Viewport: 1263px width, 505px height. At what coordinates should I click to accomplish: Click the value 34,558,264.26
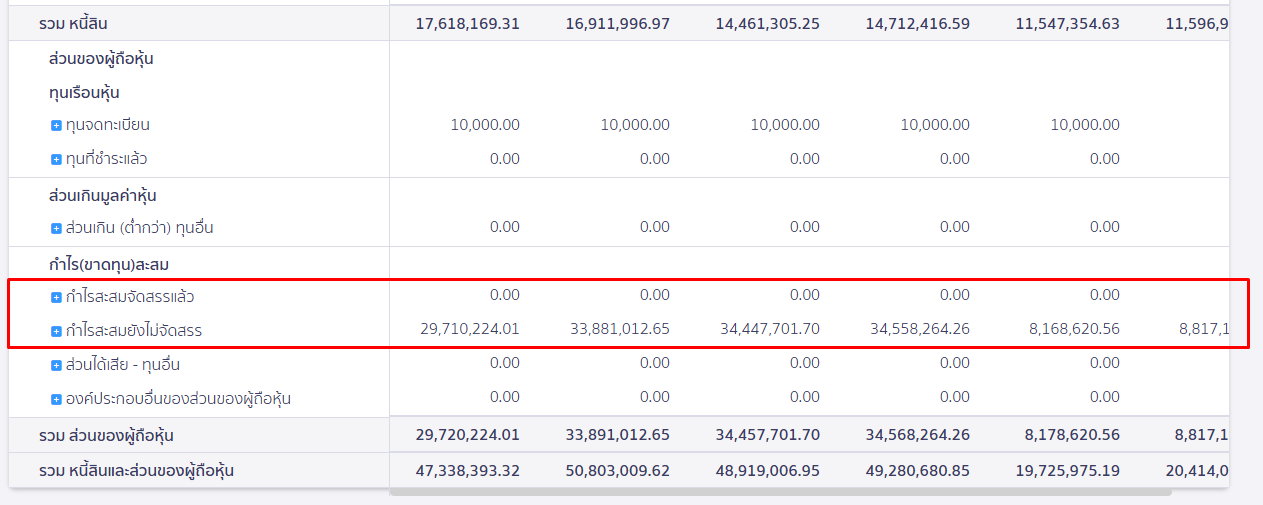pyautogui.click(x=918, y=329)
